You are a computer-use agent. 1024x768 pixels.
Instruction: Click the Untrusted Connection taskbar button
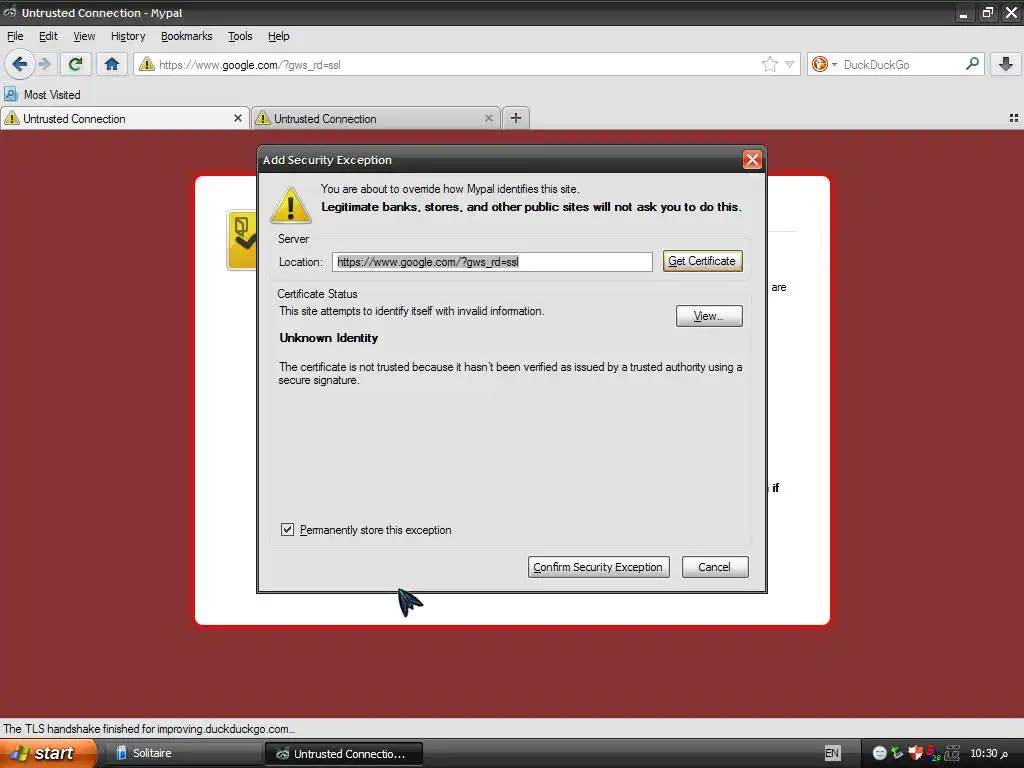click(344, 753)
